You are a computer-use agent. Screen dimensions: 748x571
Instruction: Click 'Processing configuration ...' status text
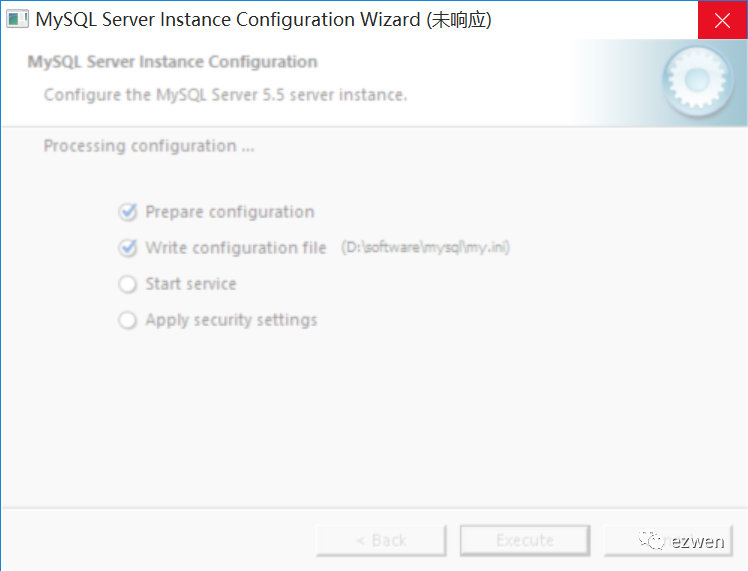(x=149, y=146)
